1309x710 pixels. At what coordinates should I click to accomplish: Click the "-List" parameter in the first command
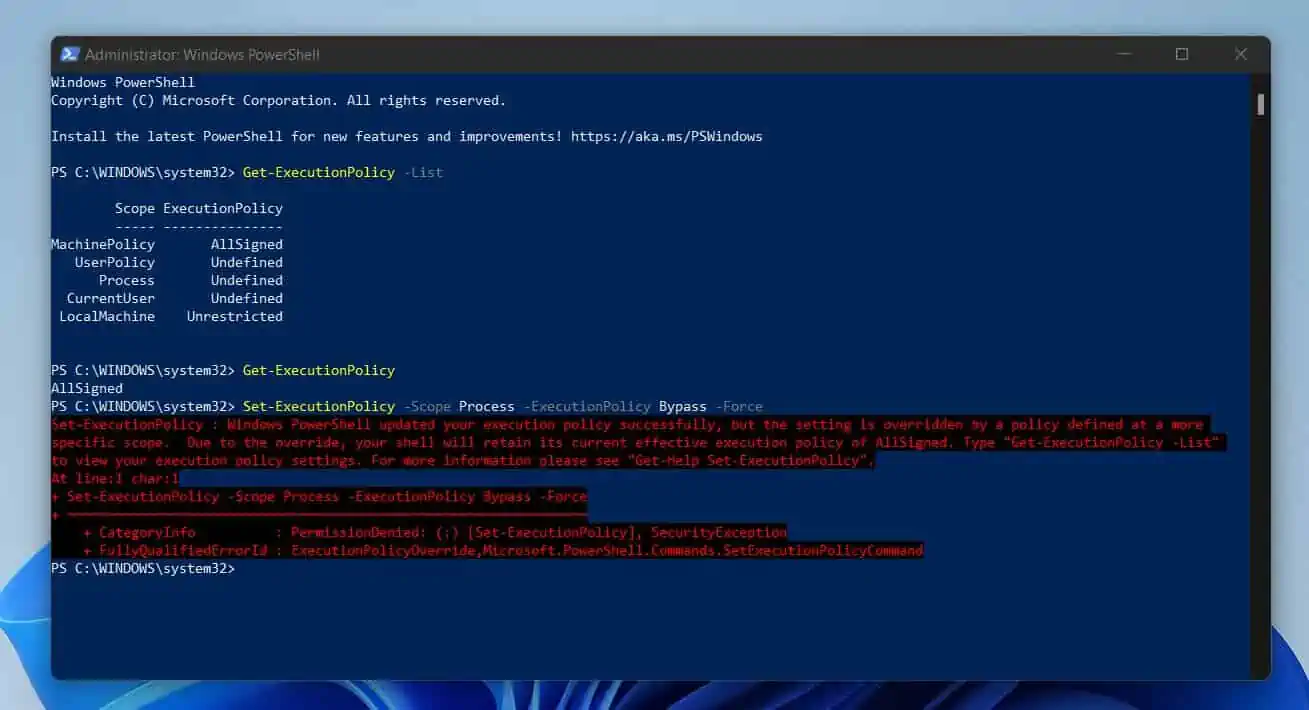[x=423, y=172]
